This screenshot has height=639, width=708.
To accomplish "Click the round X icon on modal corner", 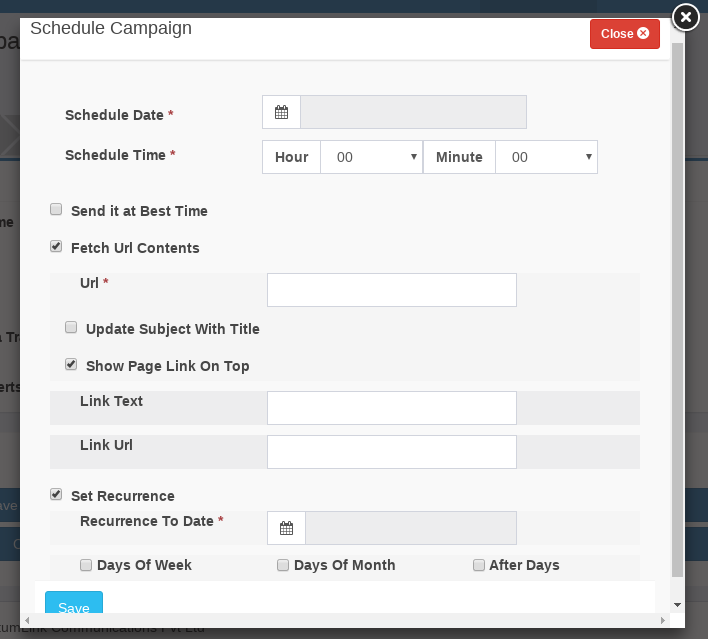I will tap(685, 18).
